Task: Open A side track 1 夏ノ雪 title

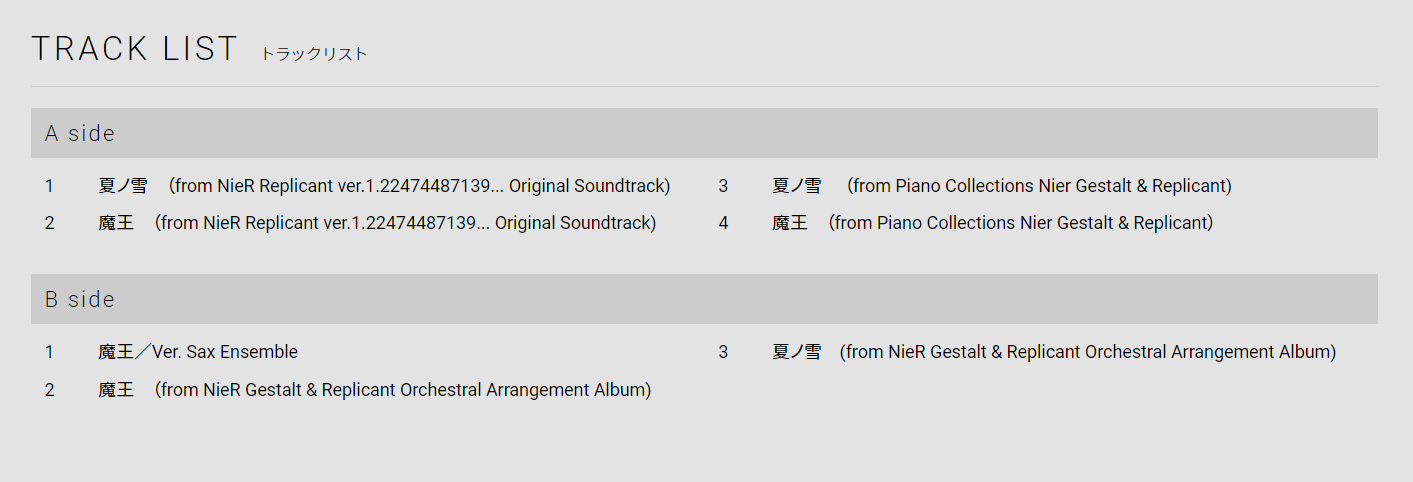Action: pyautogui.click(x=122, y=186)
